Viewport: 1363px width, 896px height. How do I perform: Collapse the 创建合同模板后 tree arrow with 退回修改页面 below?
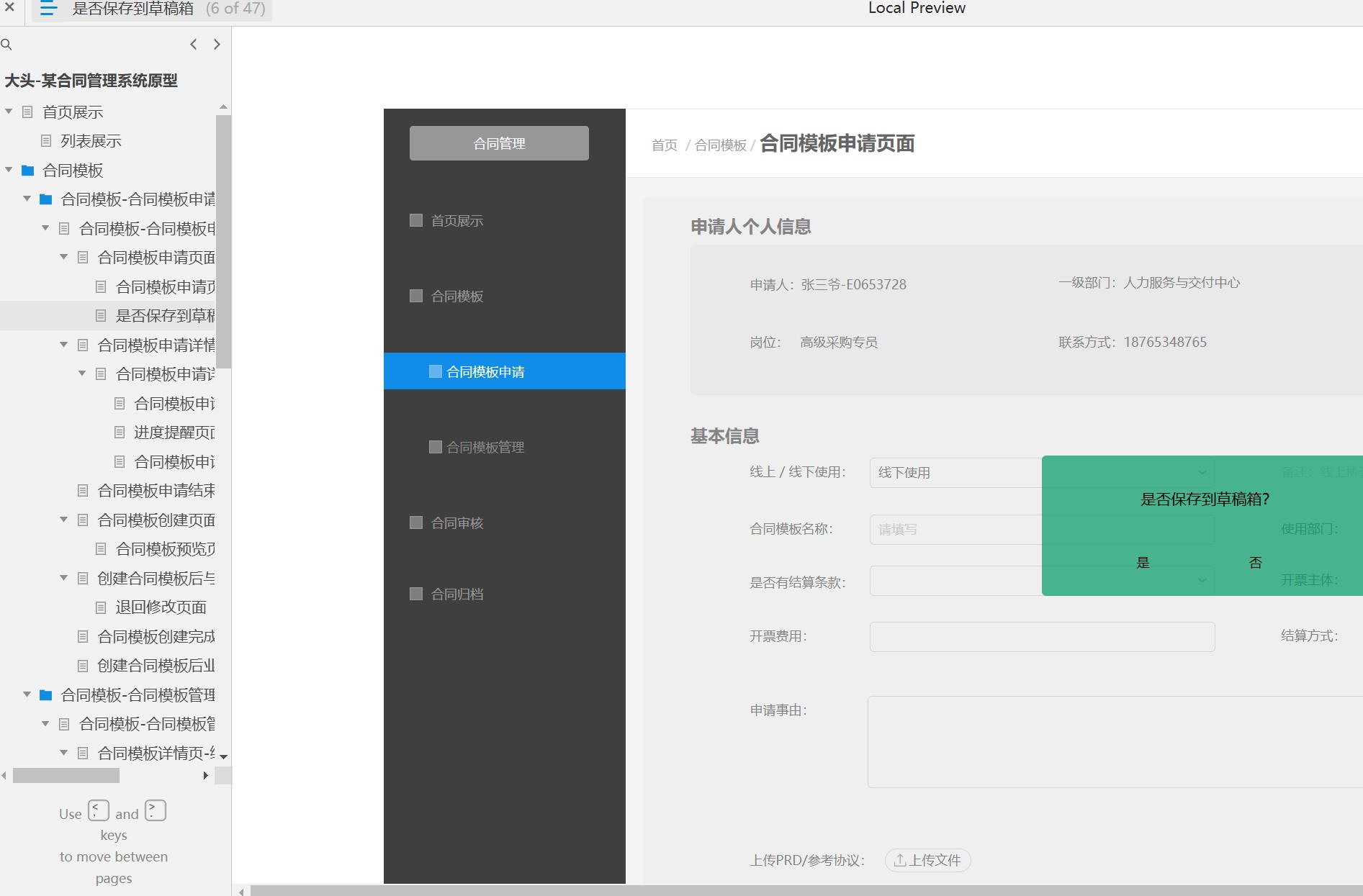coord(64,578)
